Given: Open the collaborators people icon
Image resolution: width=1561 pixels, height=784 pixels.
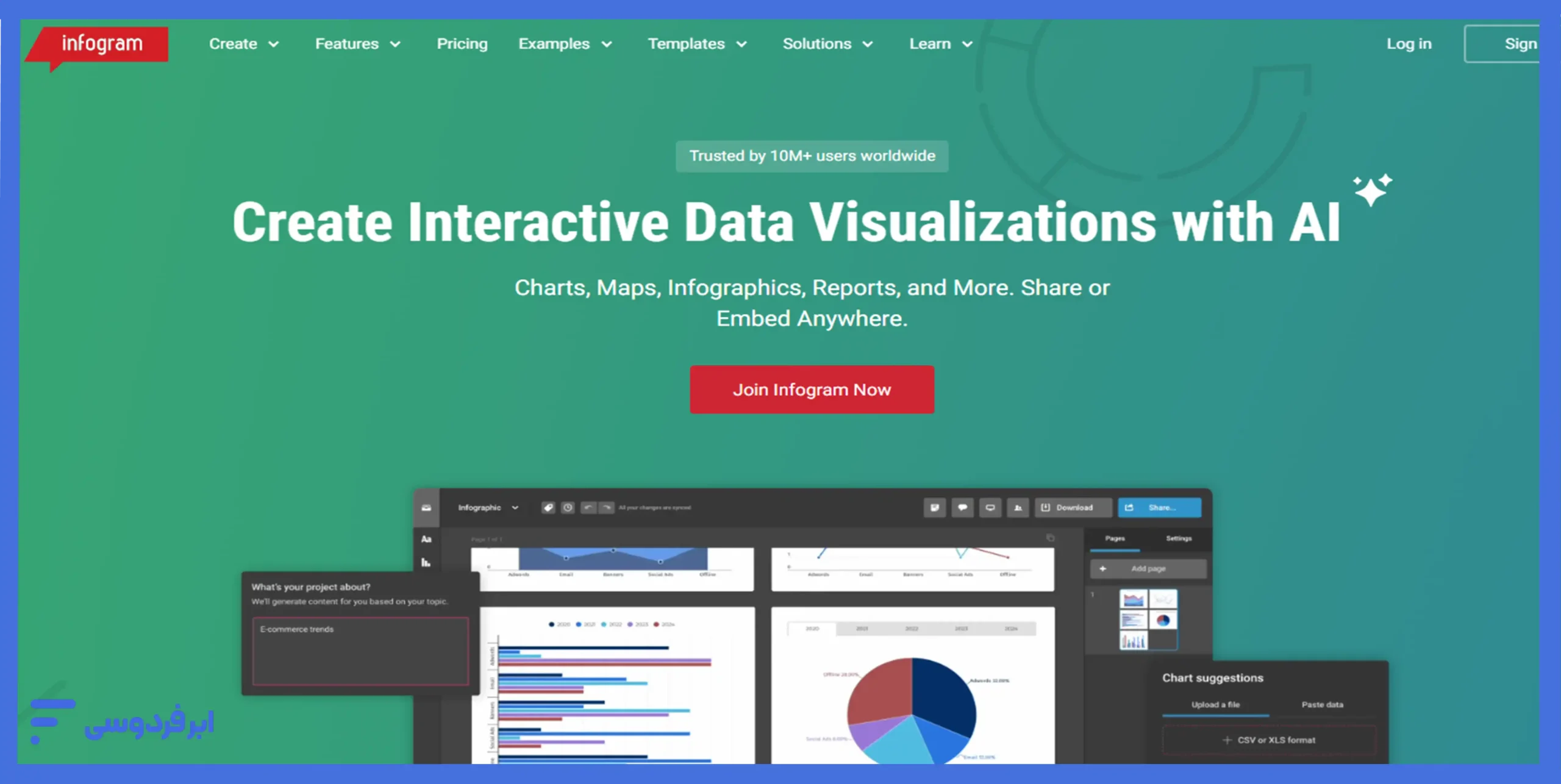Looking at the screenshot, I should pyautogui.click(x=1018, y=507).
